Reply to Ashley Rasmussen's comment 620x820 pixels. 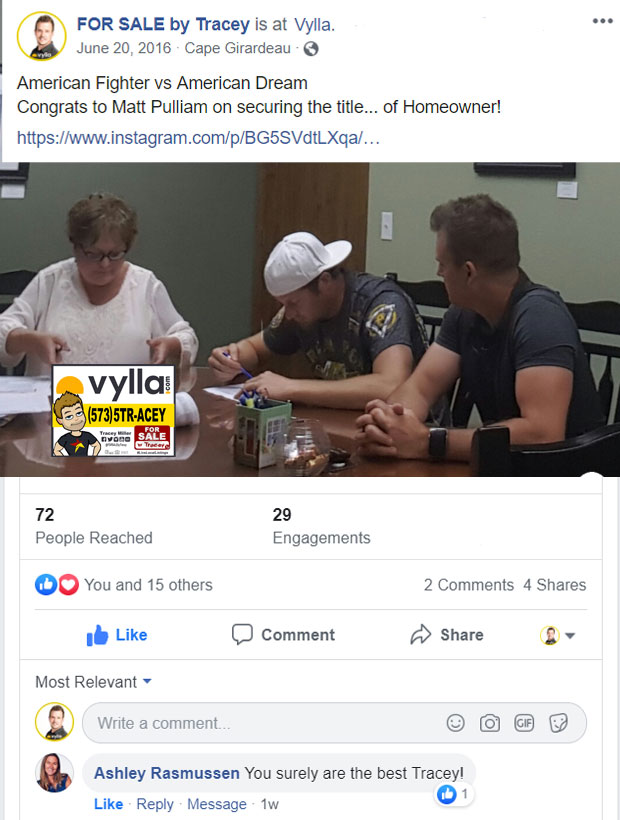[x=155, y=804]
